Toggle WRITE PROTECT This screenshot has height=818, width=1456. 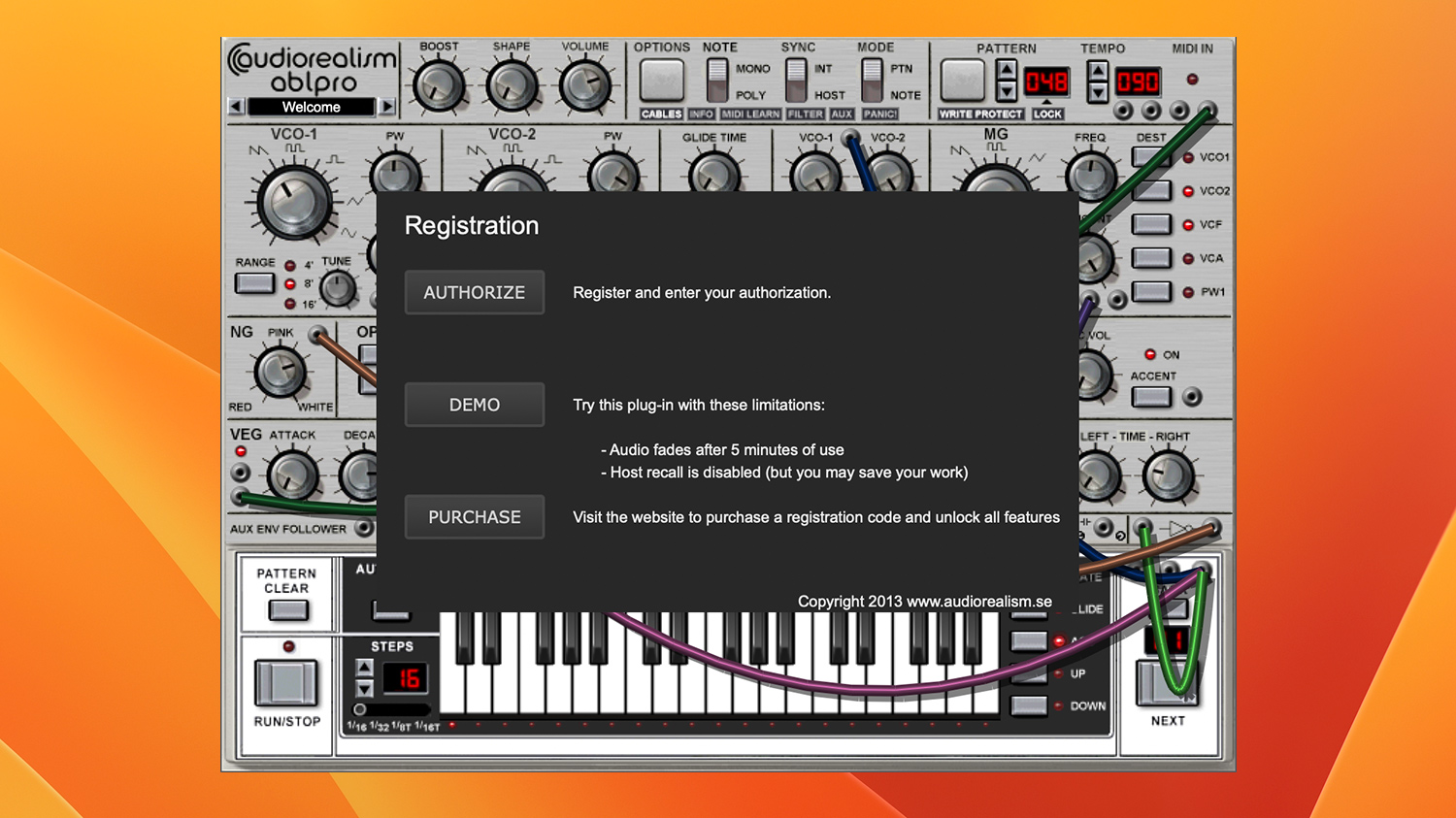[980, 115]
